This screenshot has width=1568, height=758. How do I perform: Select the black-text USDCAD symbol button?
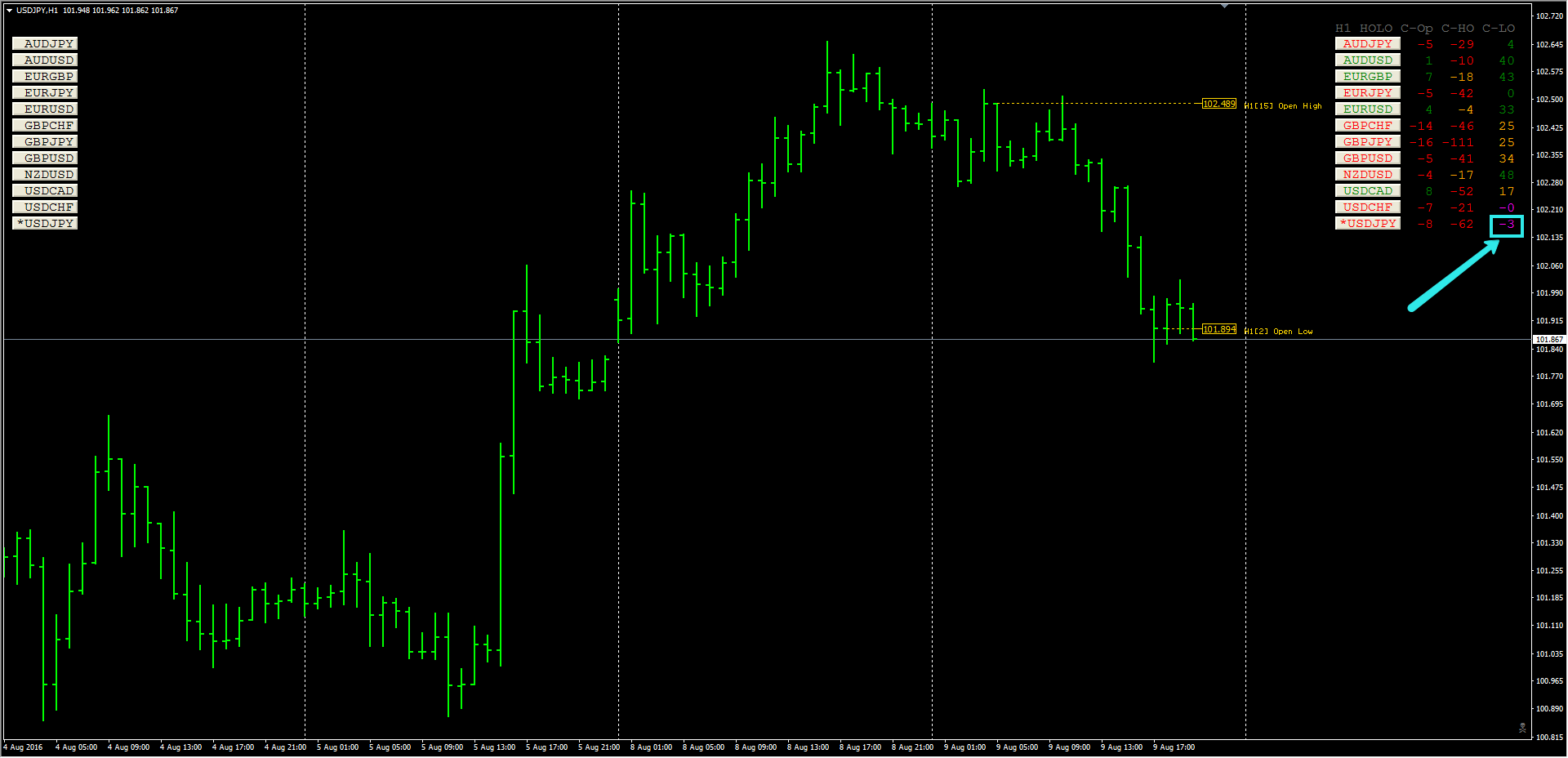pyautogui.click(x=45, y=190)
